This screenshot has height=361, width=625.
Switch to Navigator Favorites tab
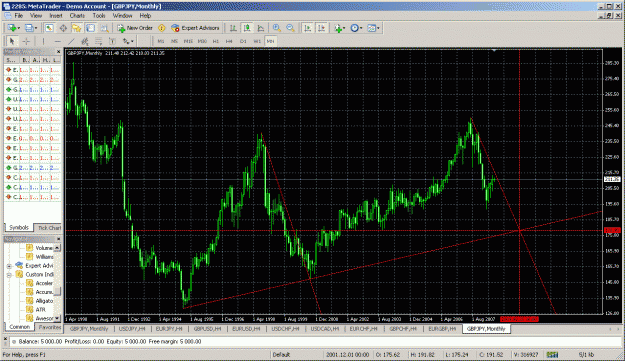49,327
